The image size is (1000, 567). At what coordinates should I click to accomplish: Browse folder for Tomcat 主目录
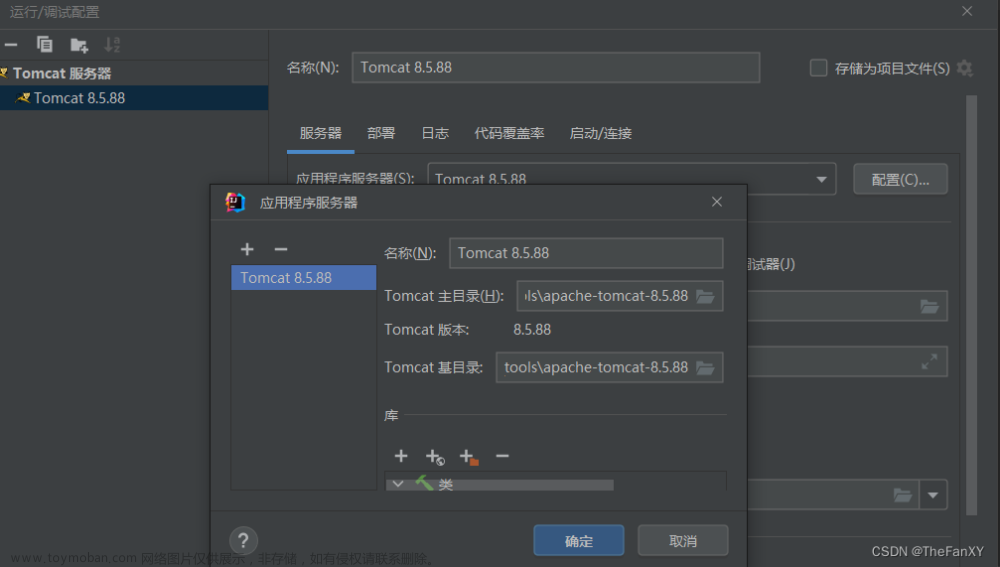[x=705, y=297]
